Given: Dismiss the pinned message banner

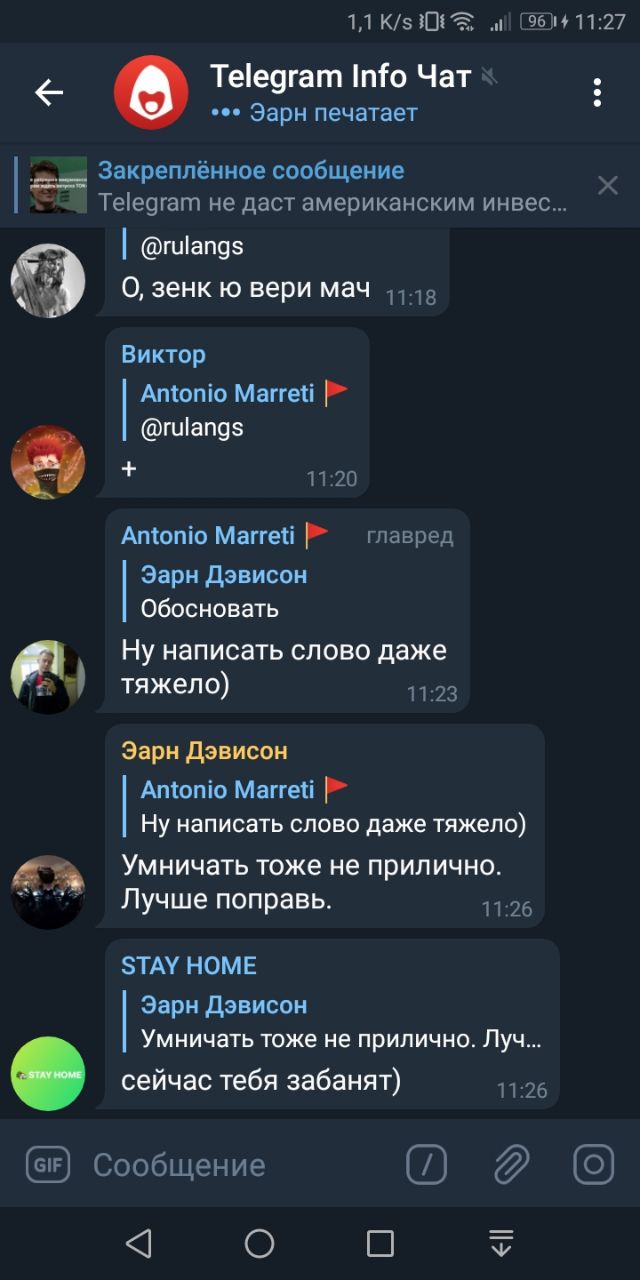Looking at the screenshot, I should pyautogui.click(x=607, y=185).
